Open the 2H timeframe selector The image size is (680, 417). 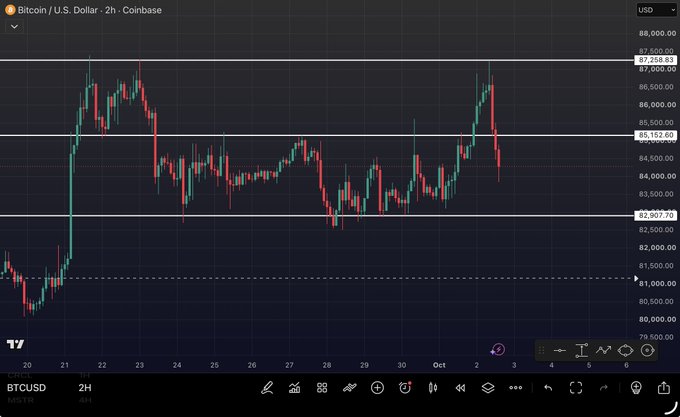(85, 388)
